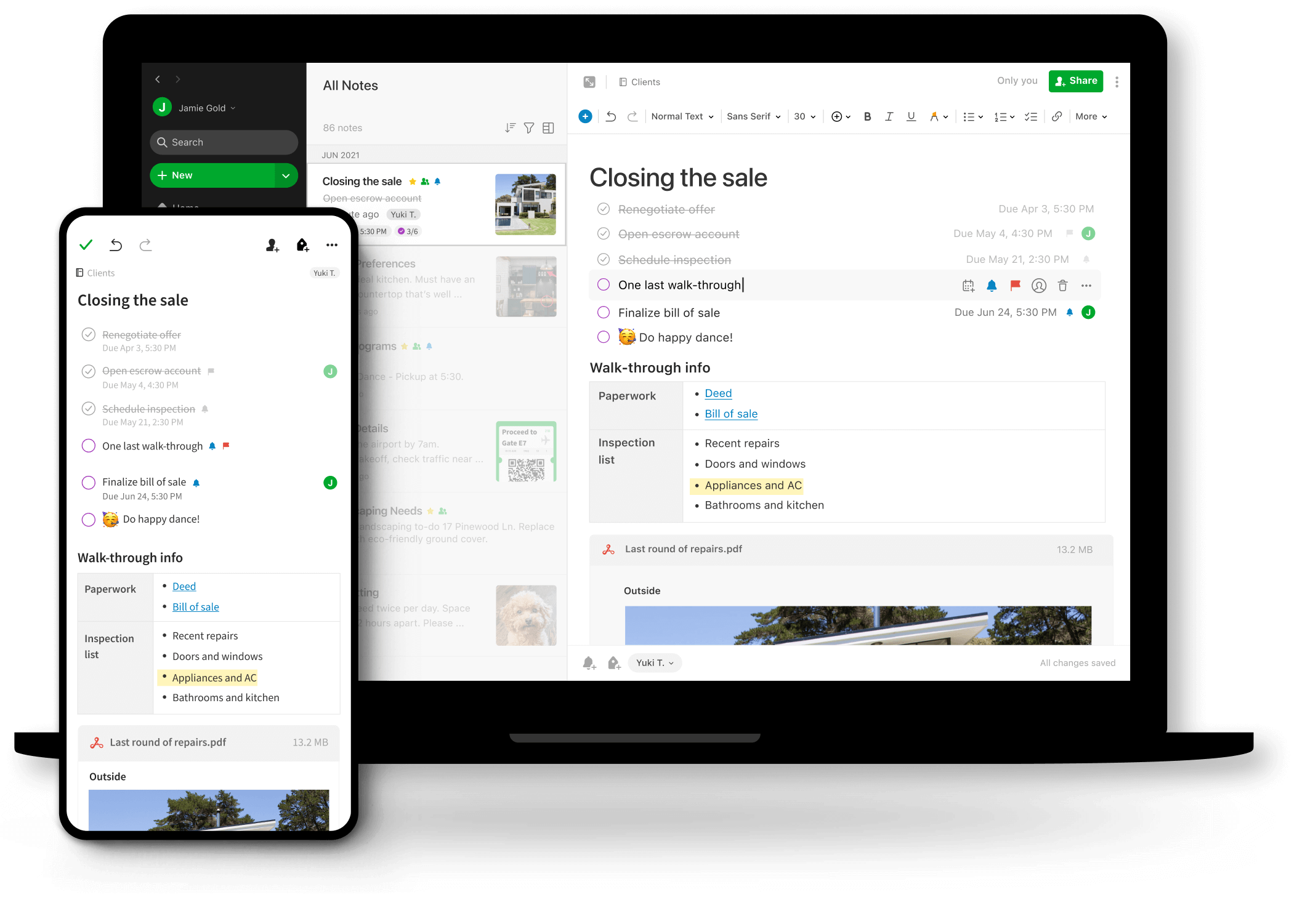The height and width of the screenshot is (924, 1297).
Task: Click the three-dot overflow menu icon
Action: 1118,80
